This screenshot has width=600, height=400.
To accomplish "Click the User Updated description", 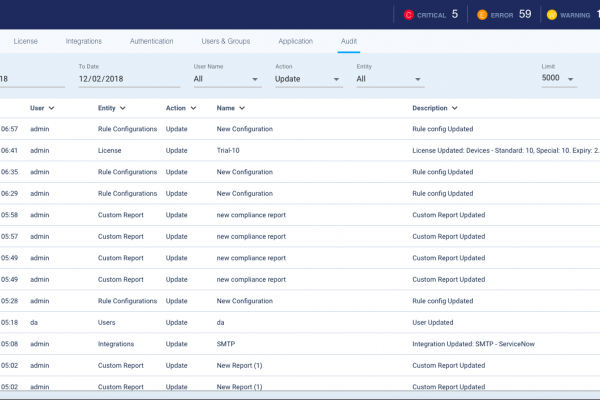I will pos(433,322).
